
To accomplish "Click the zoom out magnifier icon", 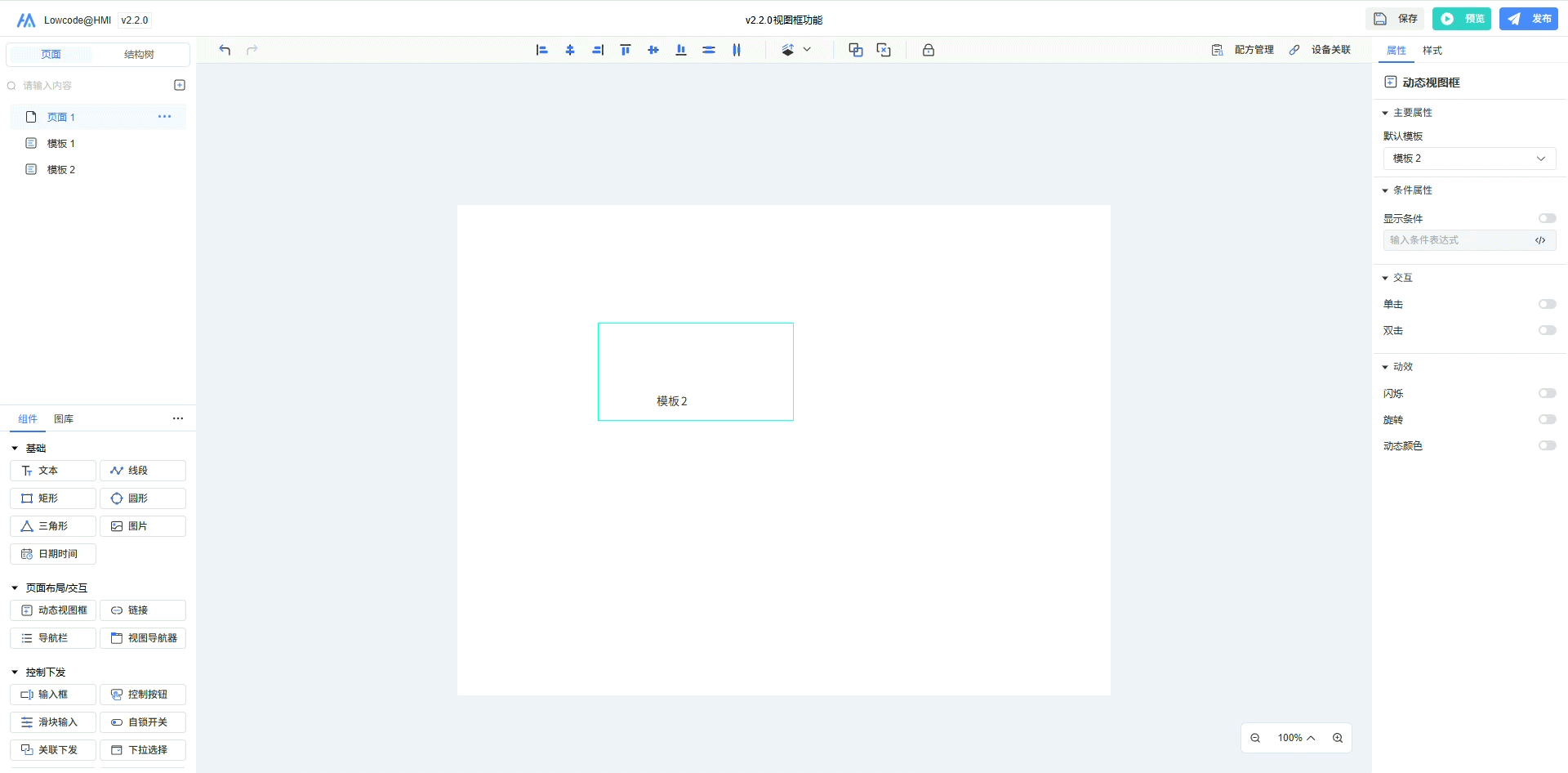I will coord(1255,738).
